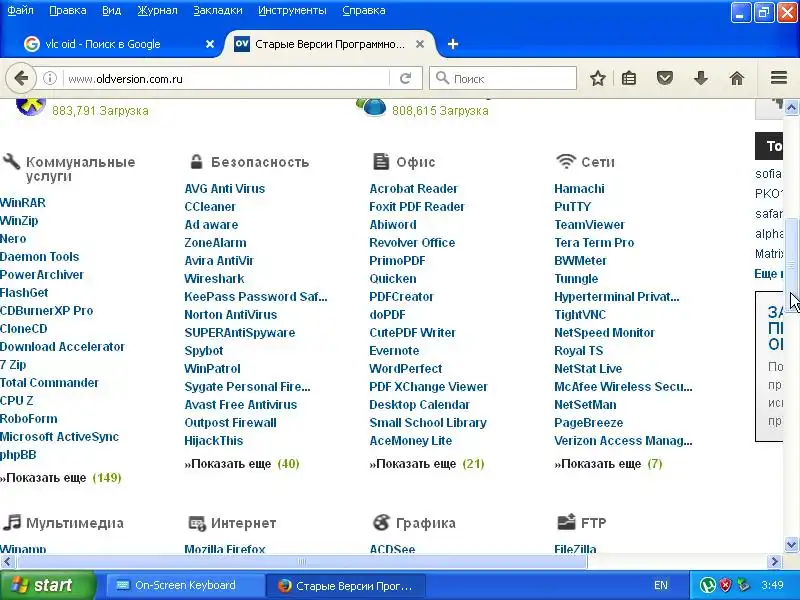Screen dimensions: 800x600
Task: Open the PDFCreator link
Action: click(402, 296)
